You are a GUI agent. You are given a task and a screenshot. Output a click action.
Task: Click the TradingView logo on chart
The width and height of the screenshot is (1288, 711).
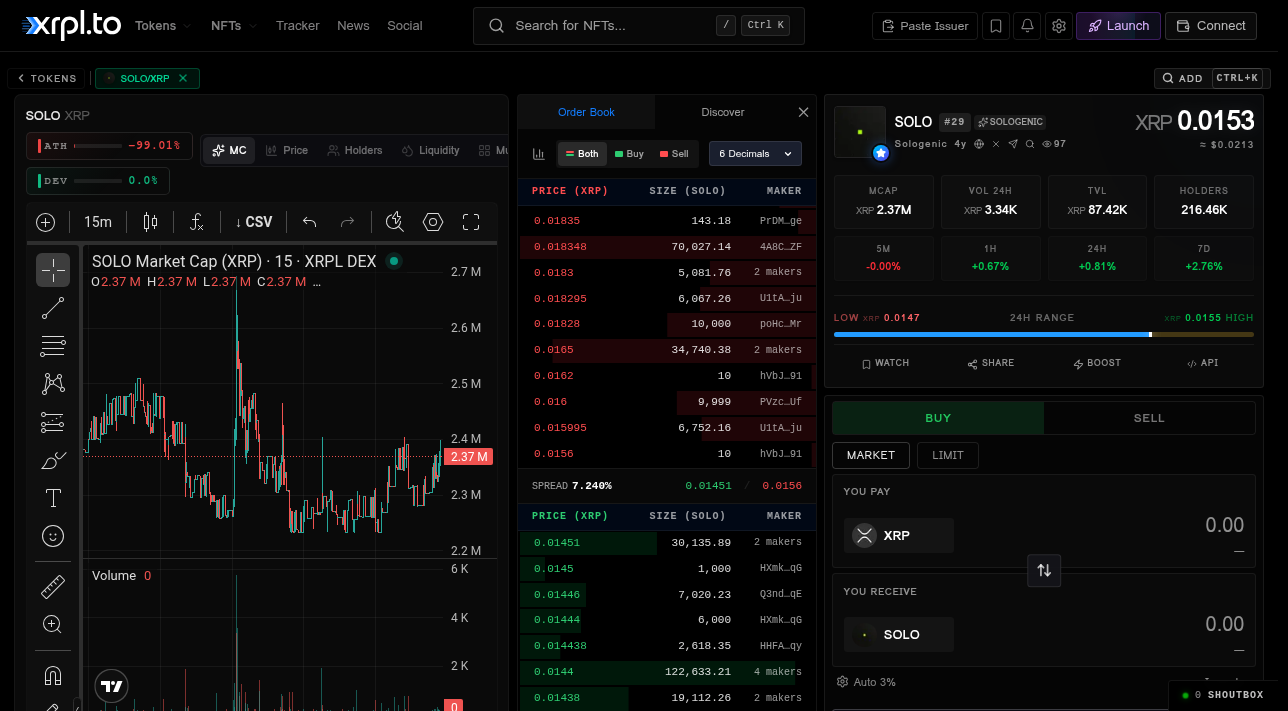point(112,686)
